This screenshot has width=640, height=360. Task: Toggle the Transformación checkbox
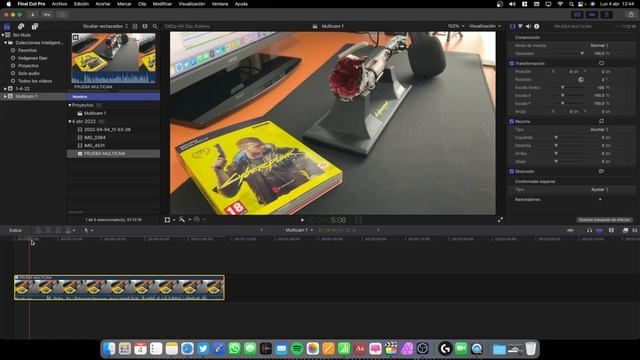pos(511,63)
